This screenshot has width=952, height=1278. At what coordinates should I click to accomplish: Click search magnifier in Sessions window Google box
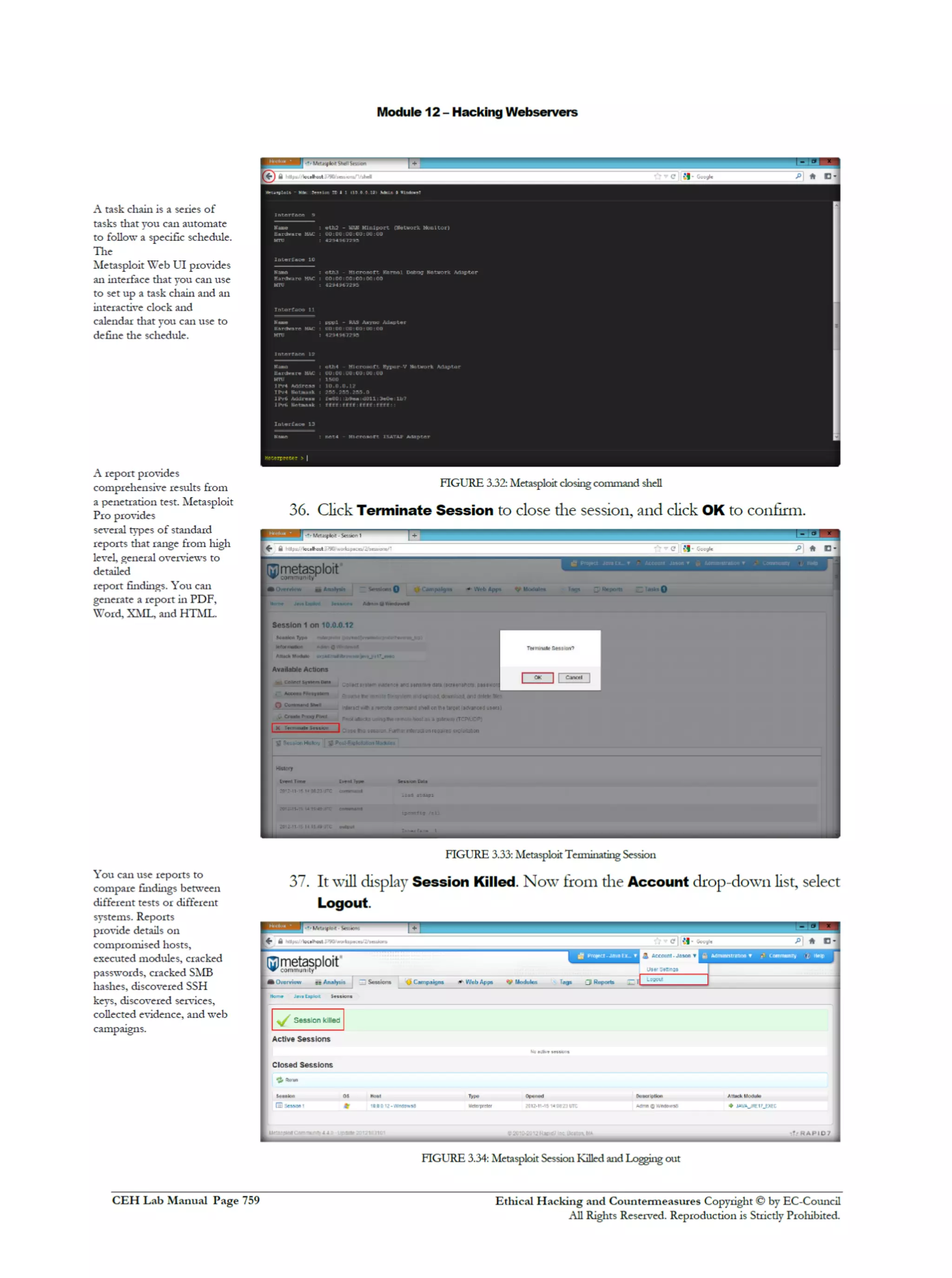pos(798,941)
